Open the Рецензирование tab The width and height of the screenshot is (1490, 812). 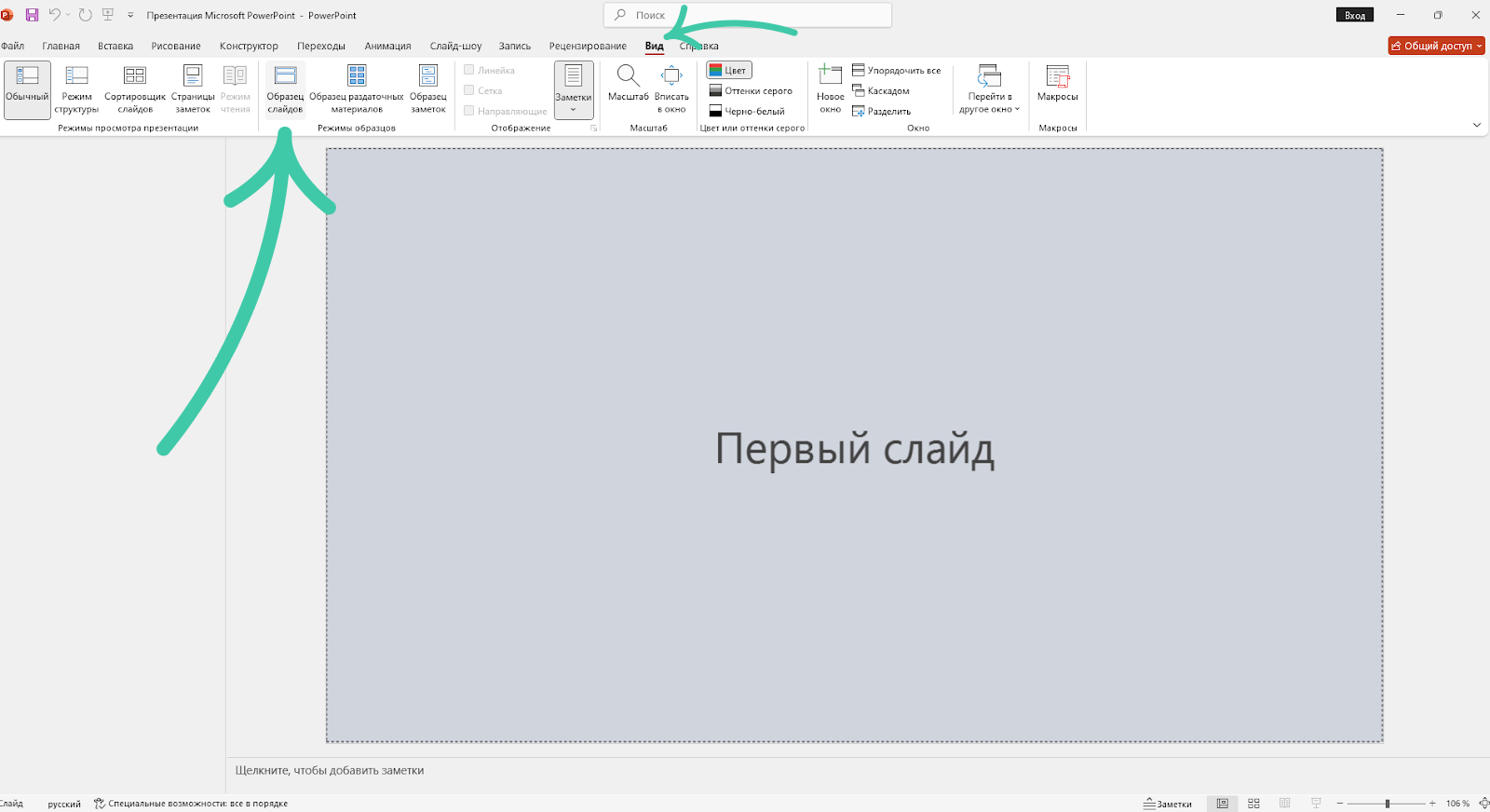pyautogui.click(x=588, y=46)
